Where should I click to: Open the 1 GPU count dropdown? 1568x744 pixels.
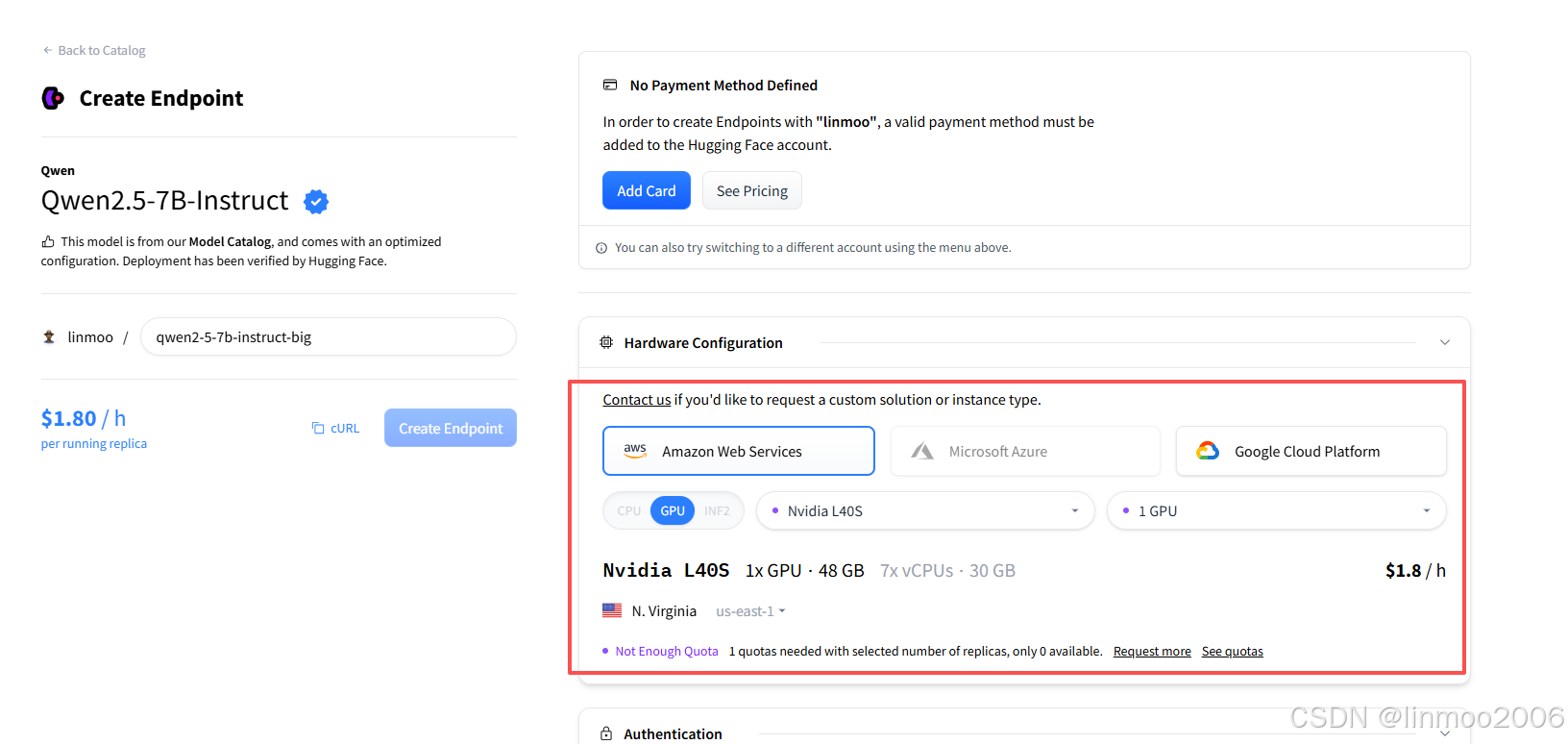(x=1277, y=510)
